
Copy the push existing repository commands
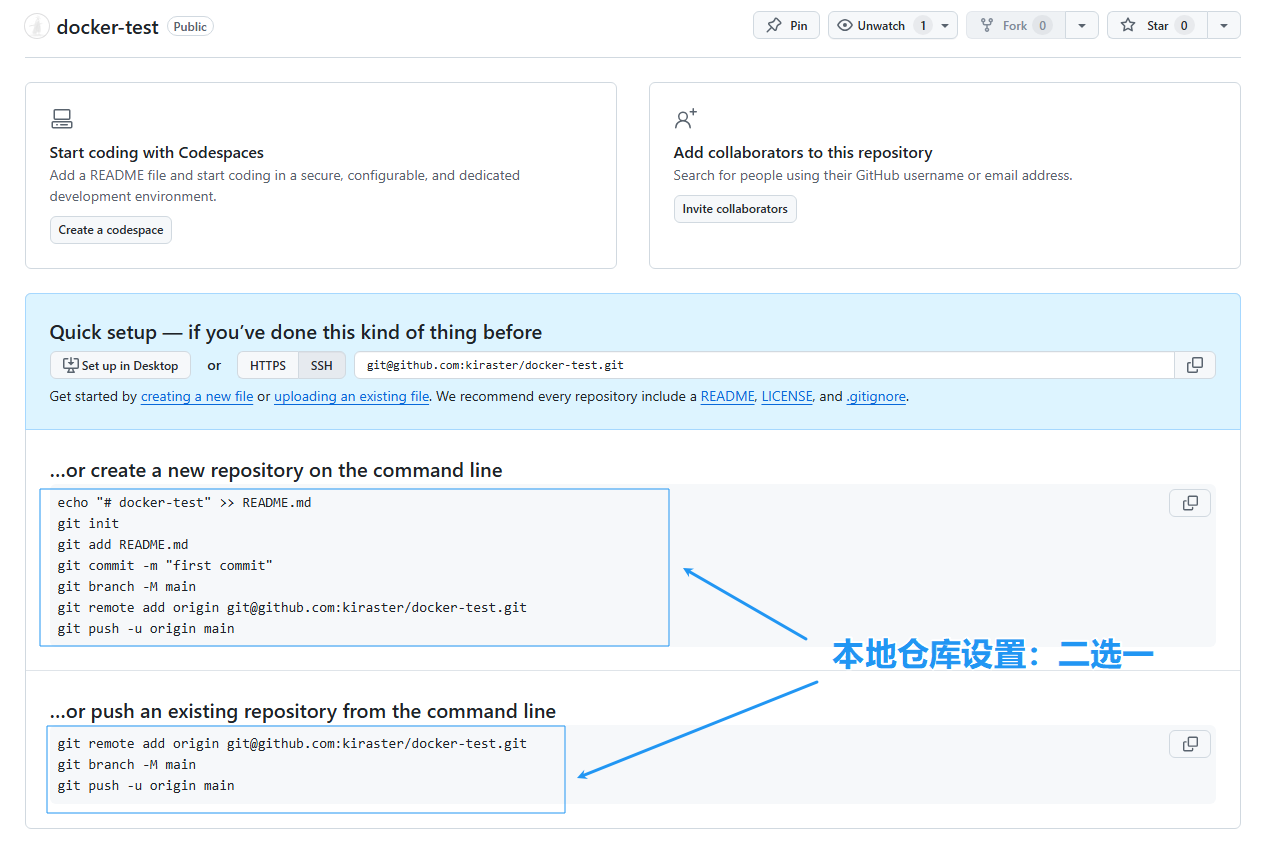(x=1190, y=744)
